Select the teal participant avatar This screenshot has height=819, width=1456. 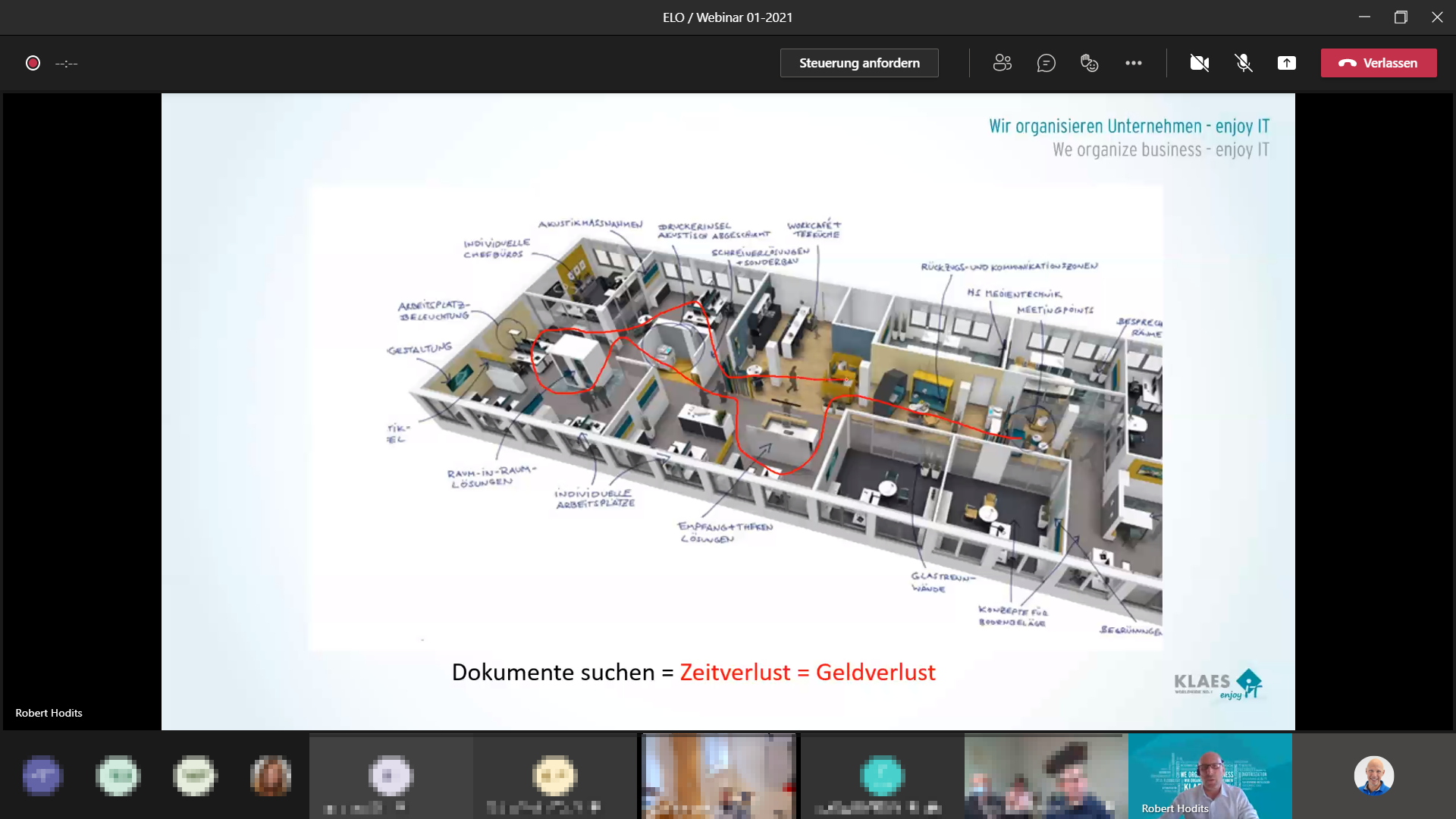[882, 776]
